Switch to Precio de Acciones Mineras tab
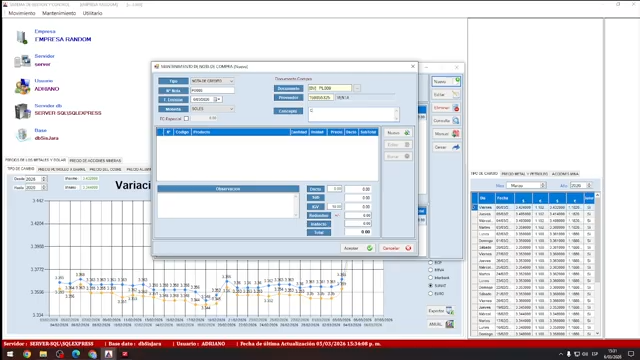The height and width of the screenshot is (360, 640). [x=95, y=160]
